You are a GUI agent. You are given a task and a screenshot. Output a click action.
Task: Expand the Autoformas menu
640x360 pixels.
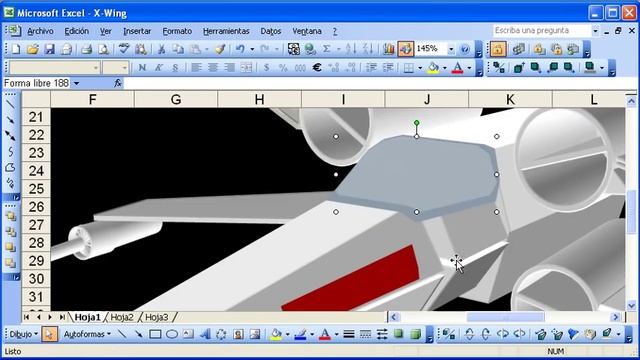pos(87,334)
